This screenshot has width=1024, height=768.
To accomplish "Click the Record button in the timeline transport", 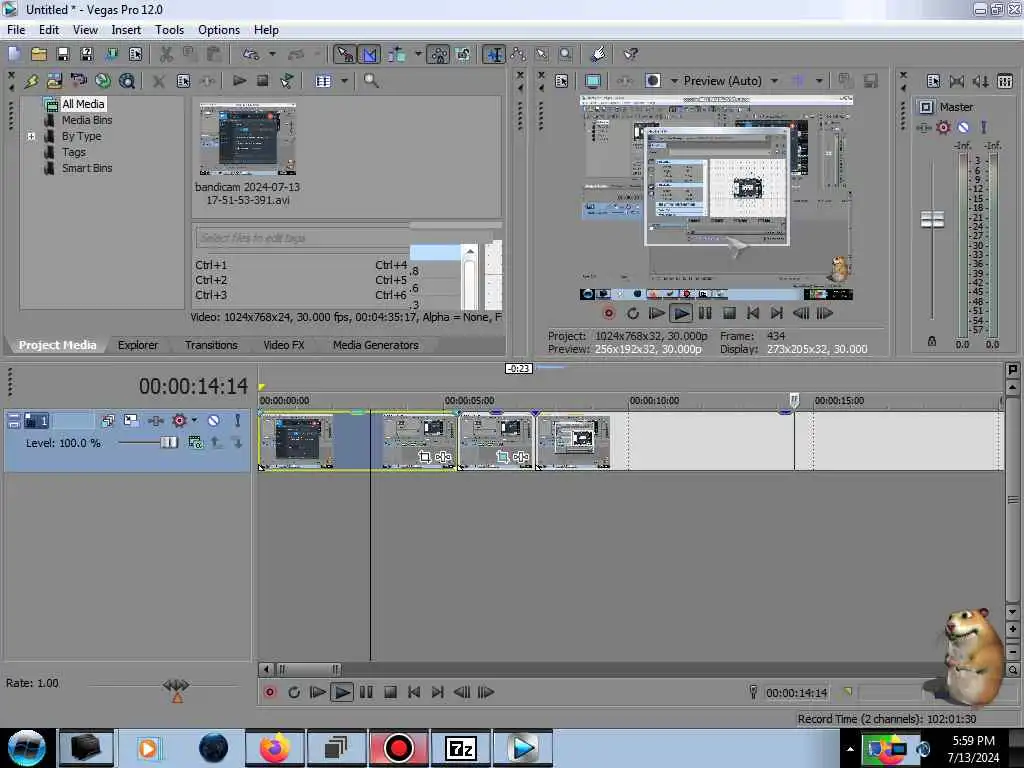I will click(269, 692).
